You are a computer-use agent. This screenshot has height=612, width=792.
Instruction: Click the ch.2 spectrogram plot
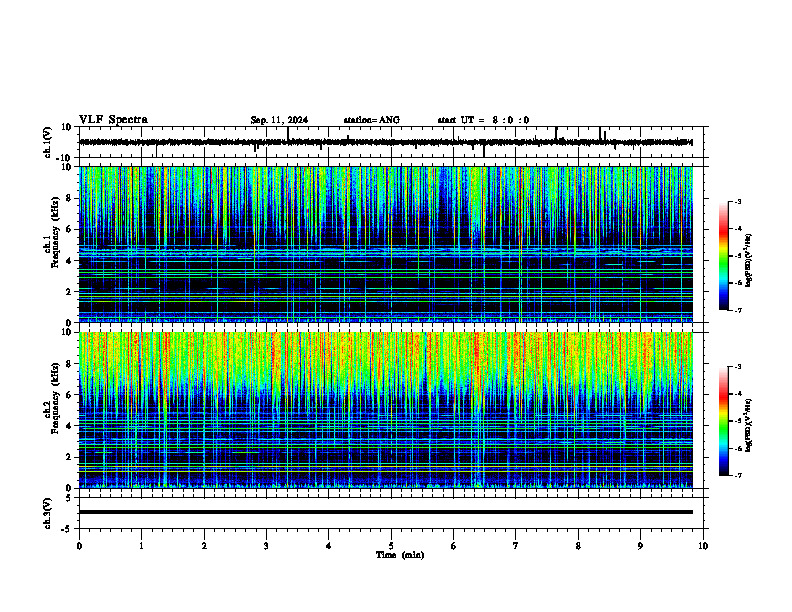pos(386,410)
